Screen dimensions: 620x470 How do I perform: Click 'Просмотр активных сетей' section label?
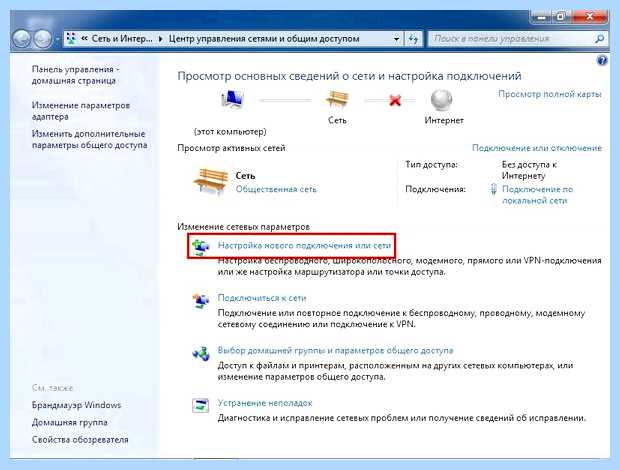[x=231, y=148]
